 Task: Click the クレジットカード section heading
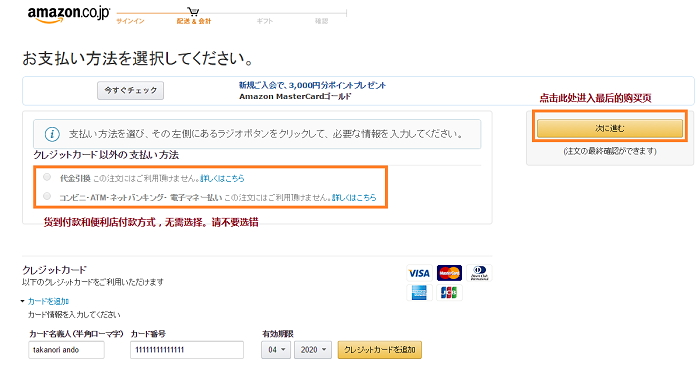(x=54, y=270)
